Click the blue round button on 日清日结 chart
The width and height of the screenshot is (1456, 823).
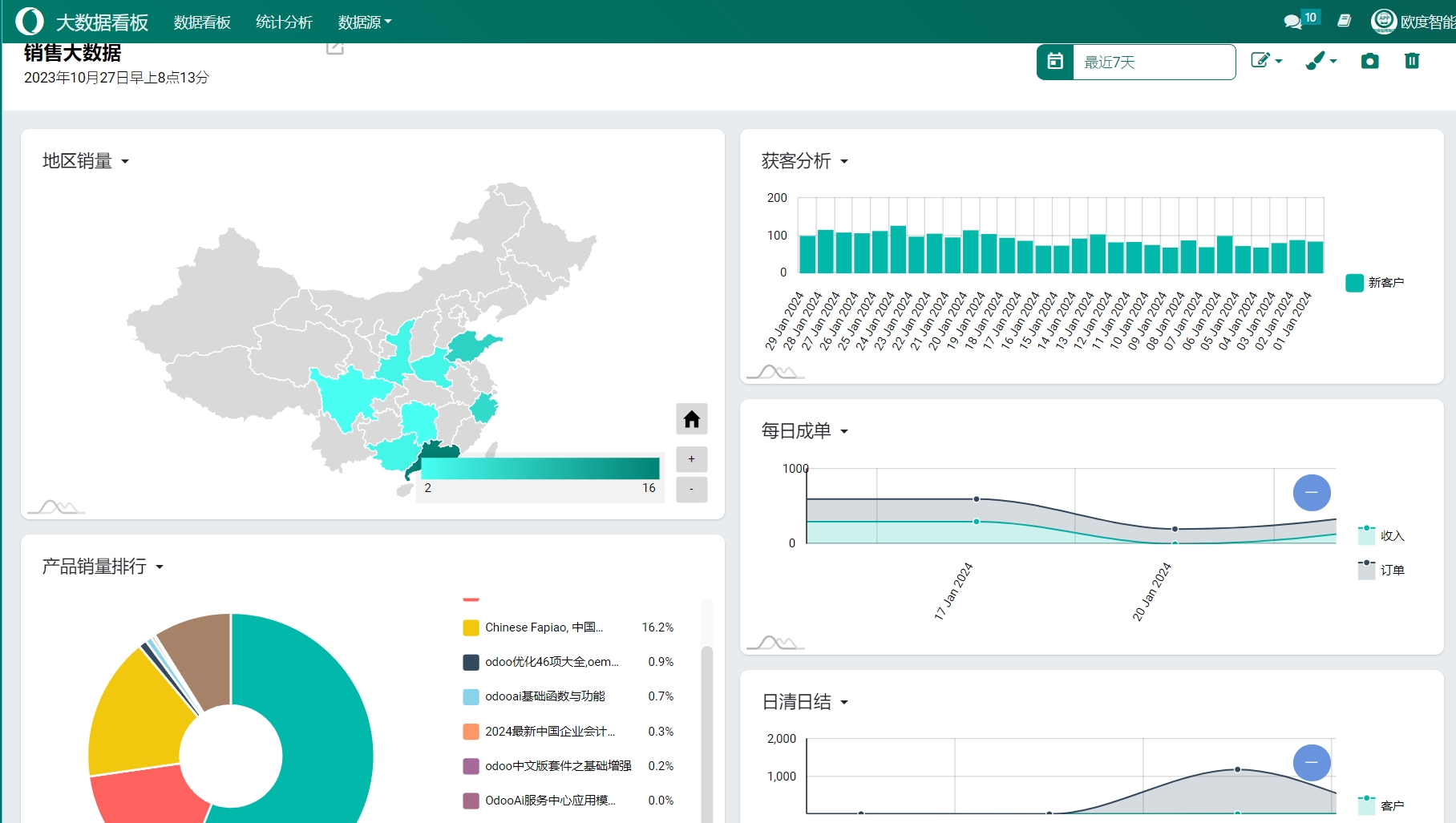coord(1312,763)
